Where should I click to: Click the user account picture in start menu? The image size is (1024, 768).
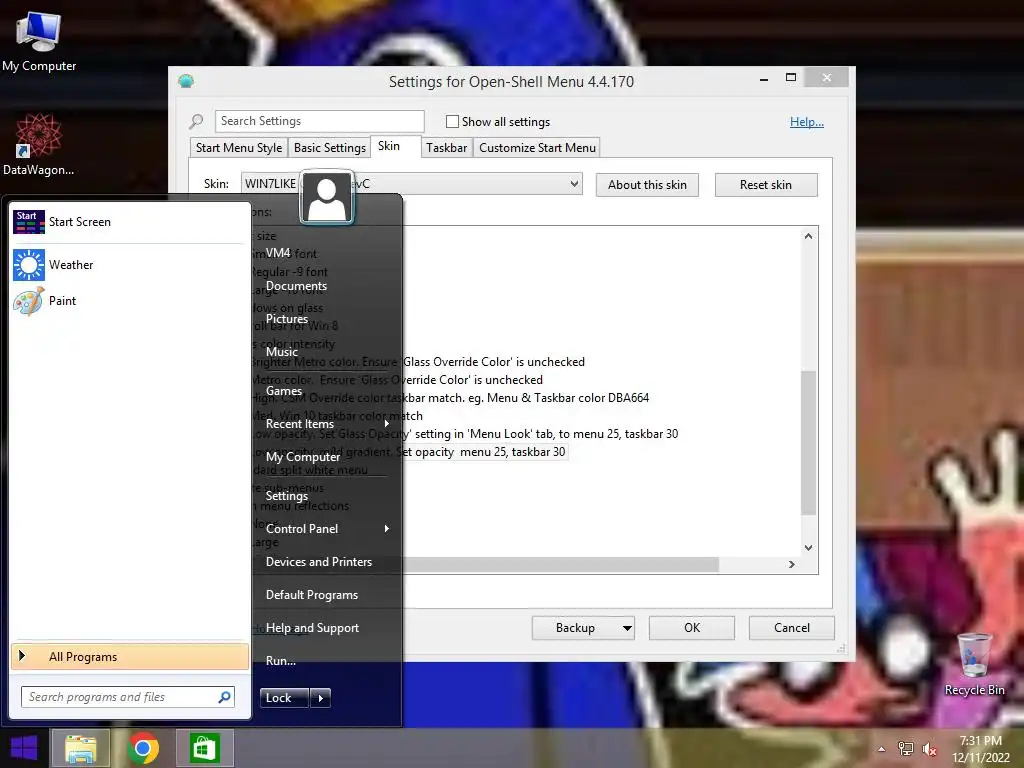tap(327, 197)
